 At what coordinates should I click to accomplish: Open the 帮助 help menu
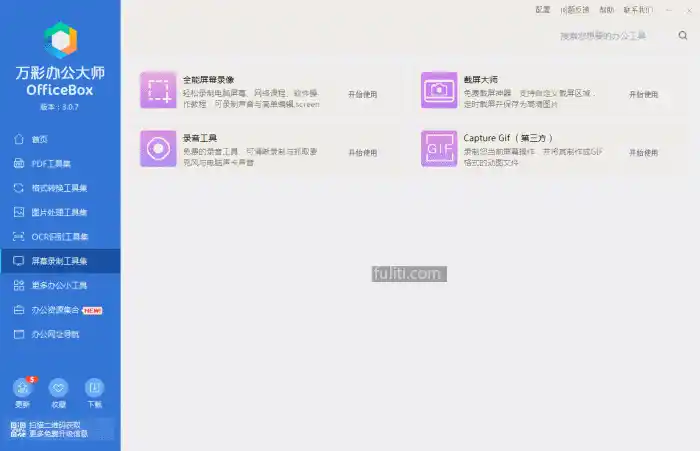606,10
